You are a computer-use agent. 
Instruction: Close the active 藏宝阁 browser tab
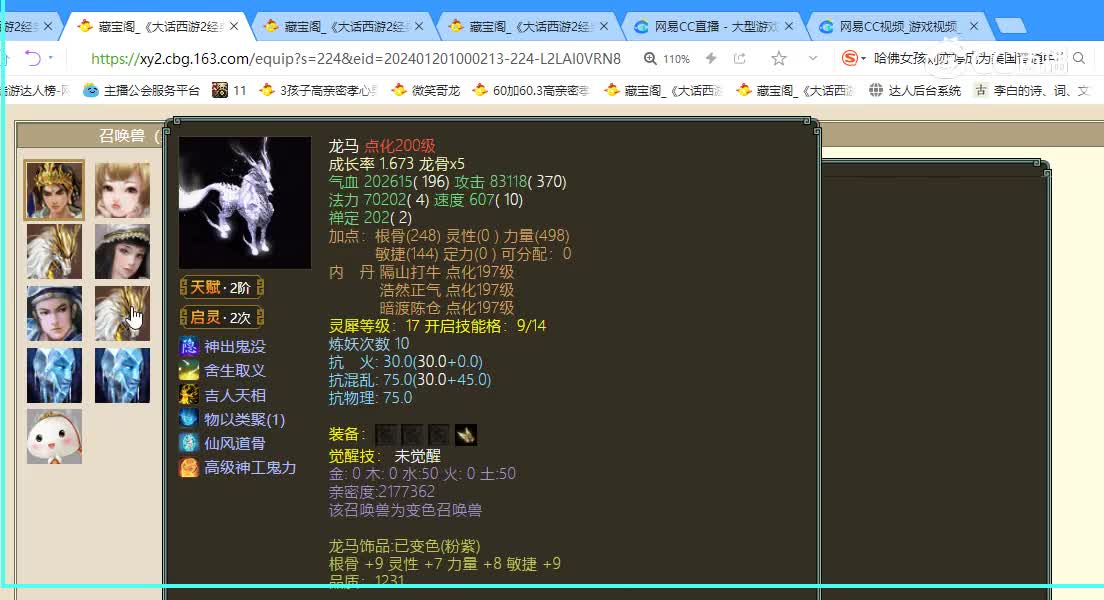point(234,26)
